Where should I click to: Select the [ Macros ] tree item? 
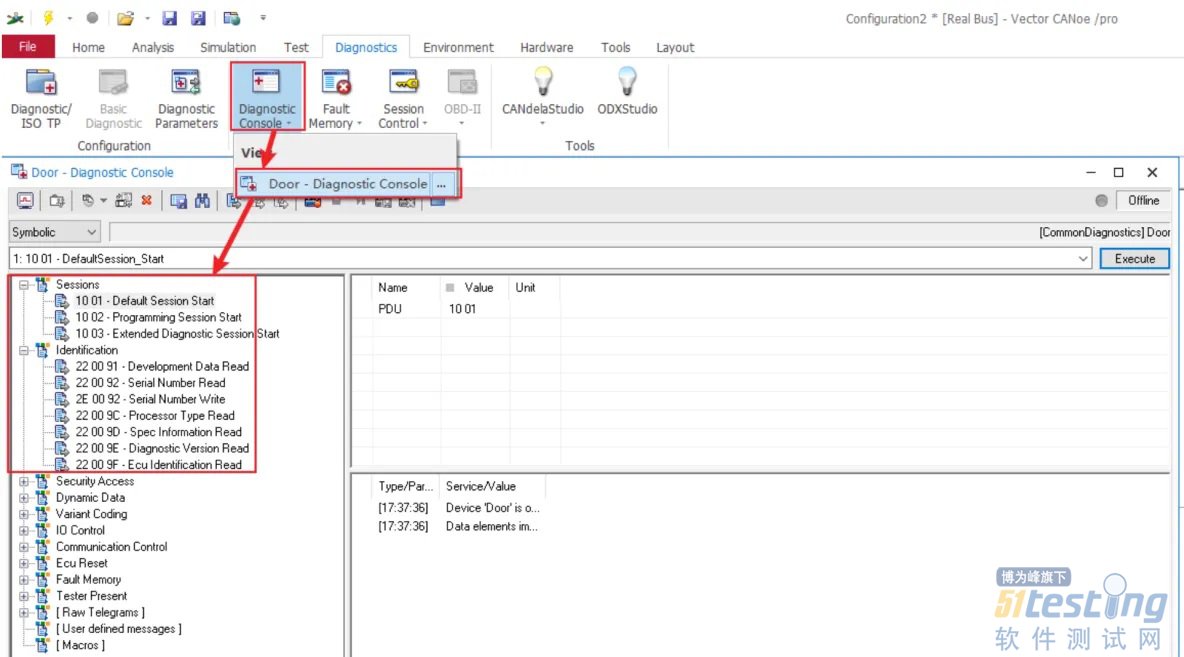80,646
